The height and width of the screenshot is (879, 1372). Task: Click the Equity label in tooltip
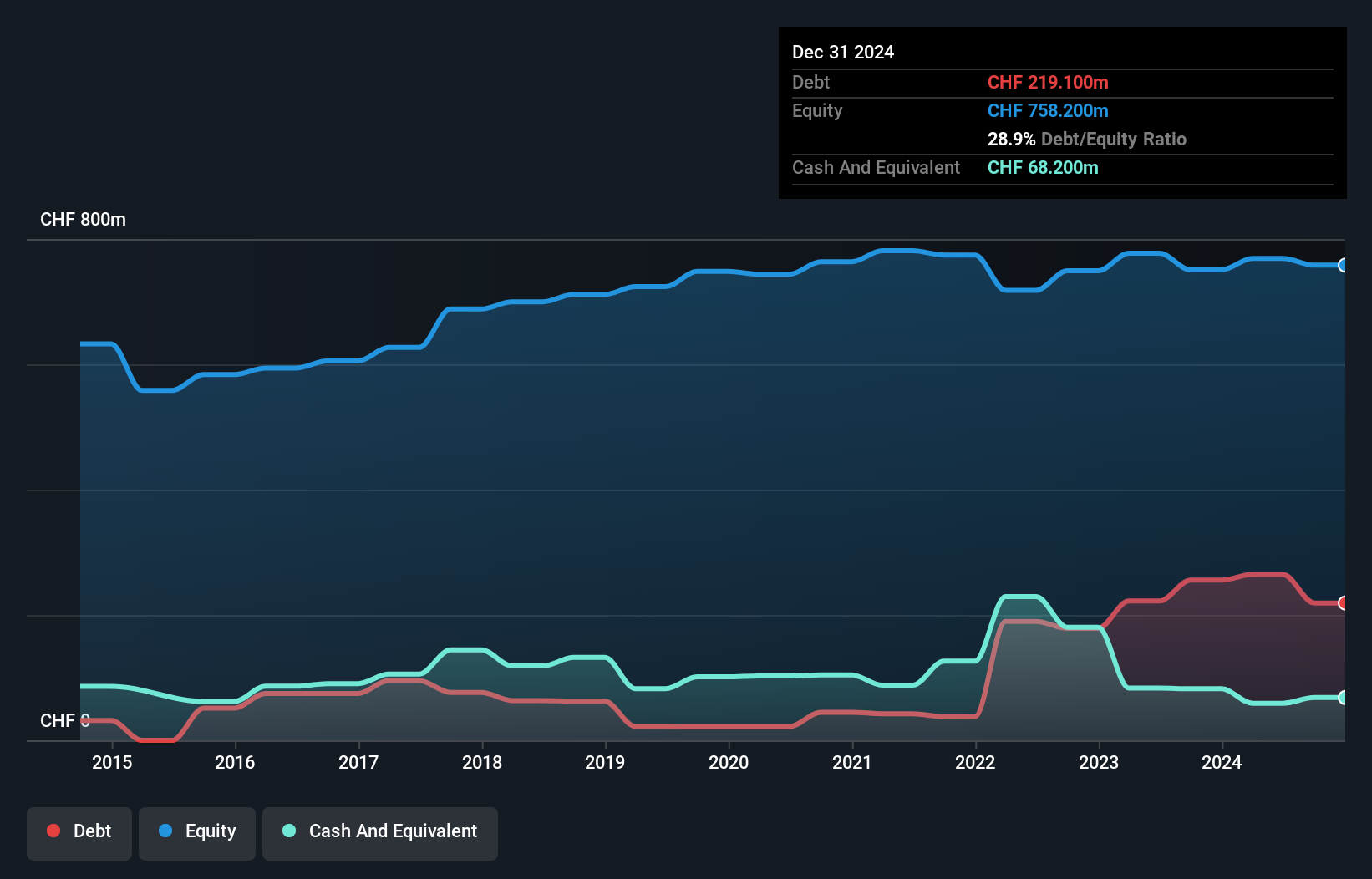817,110
